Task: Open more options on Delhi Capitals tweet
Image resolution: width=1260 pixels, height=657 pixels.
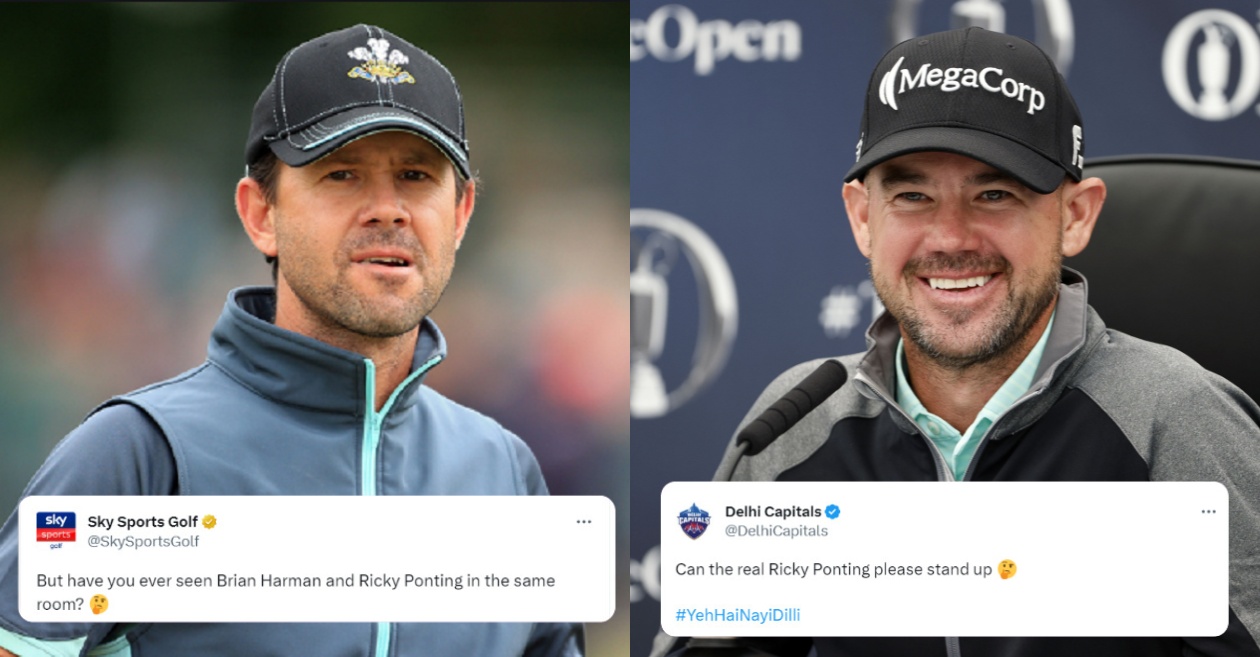Action: (1208, 512)
